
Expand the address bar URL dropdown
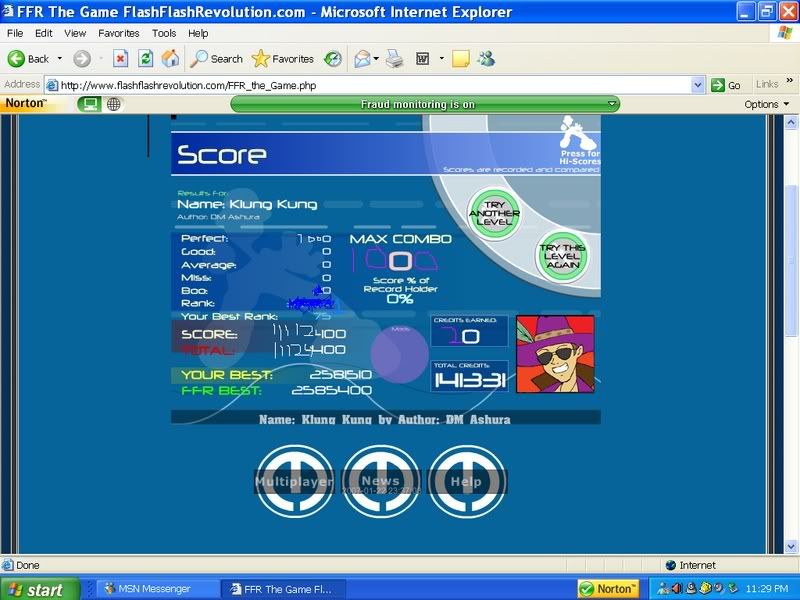tap(699, 85)
